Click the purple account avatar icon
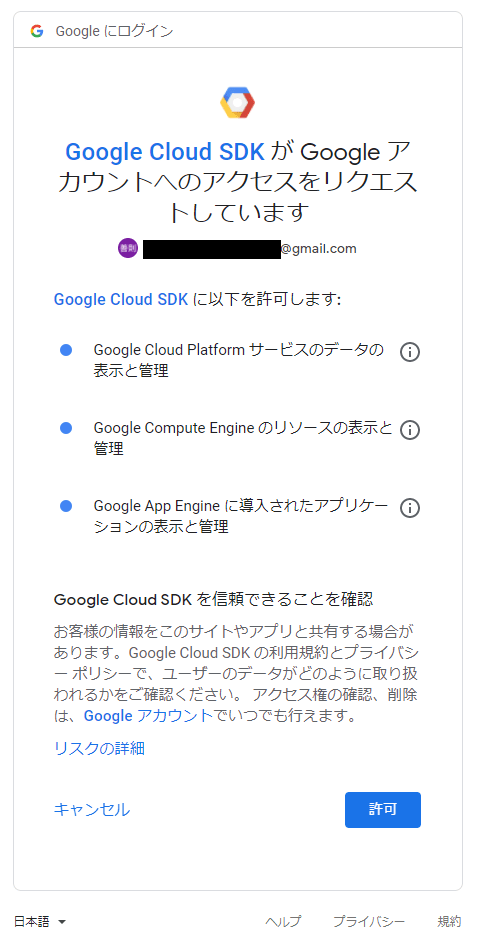The height and width of the screenshot is (948, 478). tap(128, 248)
